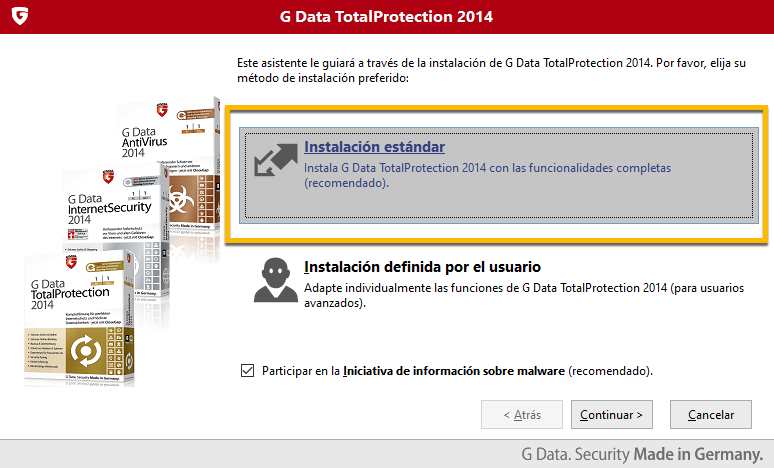Click the Continuar button
This screenshot has height=468, width=774.
coord(612,415)
